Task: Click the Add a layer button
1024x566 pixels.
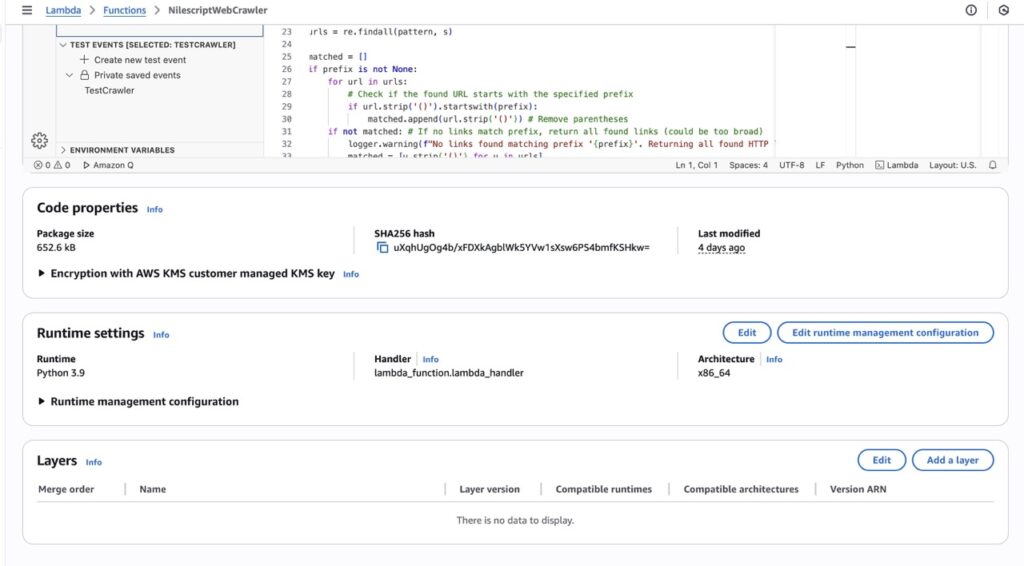Action: click(x=952, y=460)
